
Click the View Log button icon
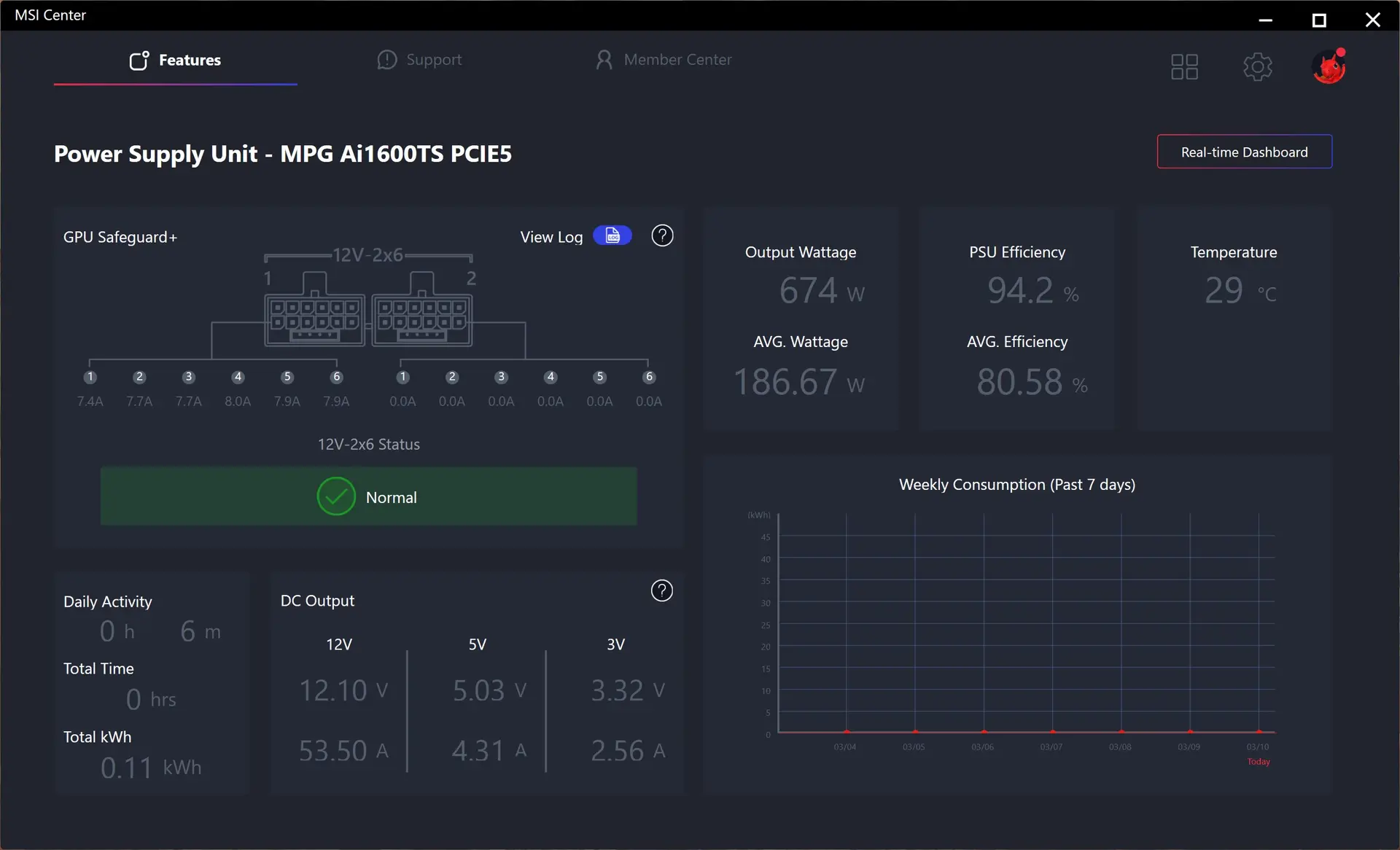point(612,235)
